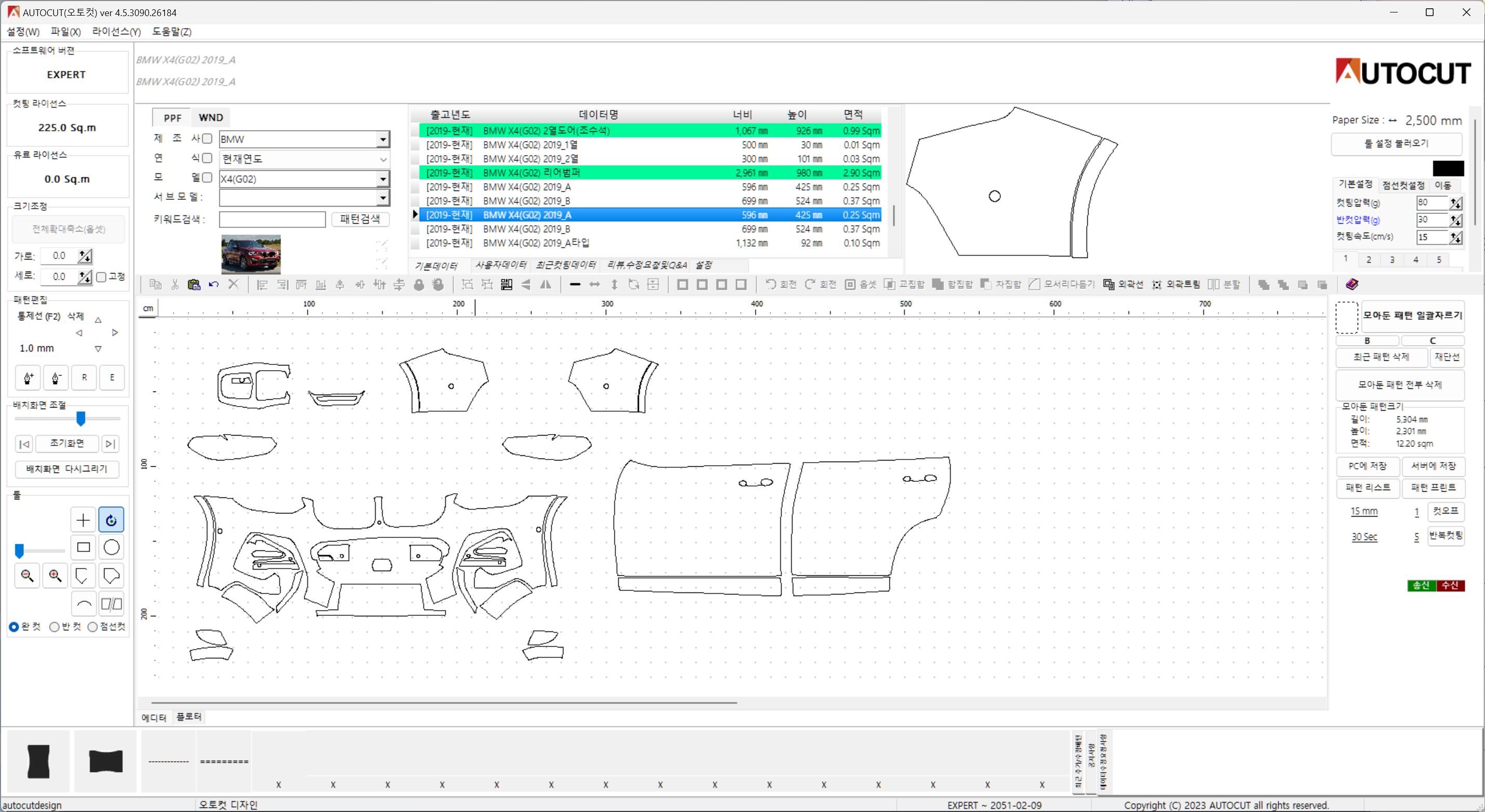Click the 패턴검색 button
Viewport: 1485px width, 812px height.
pos(360,219)
